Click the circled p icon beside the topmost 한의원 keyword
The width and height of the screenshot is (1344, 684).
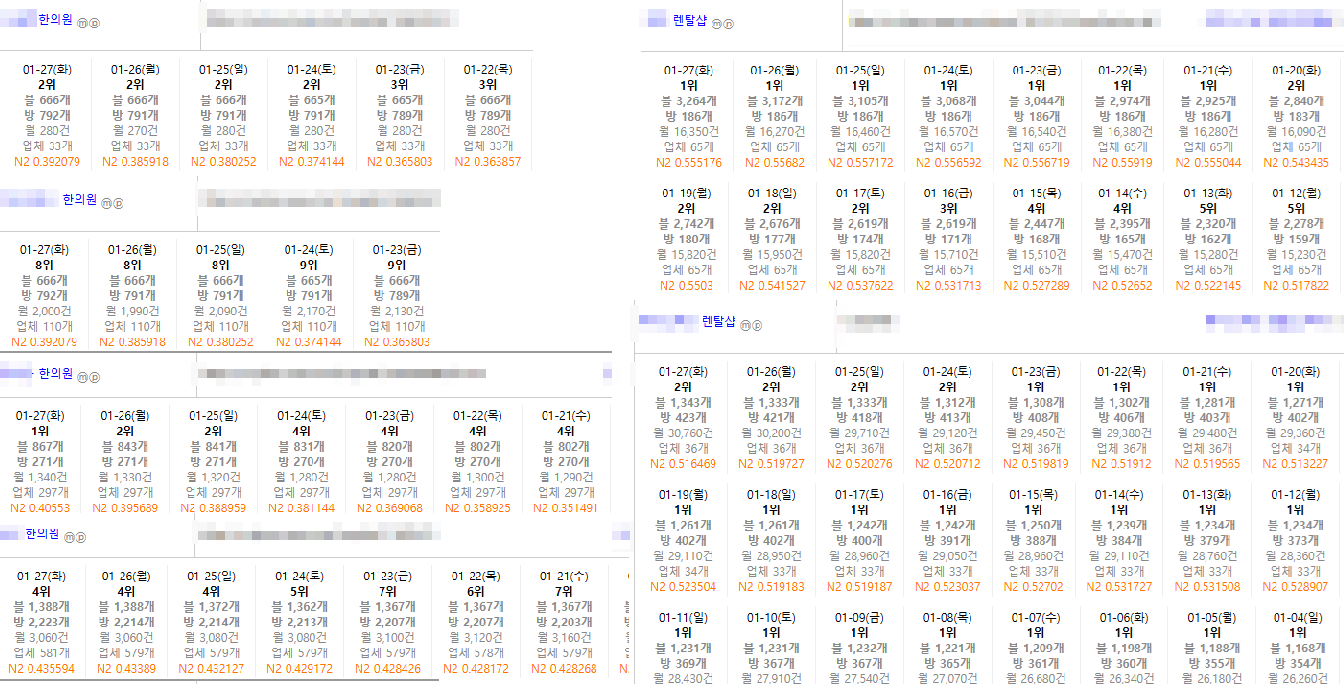[93, 22]
